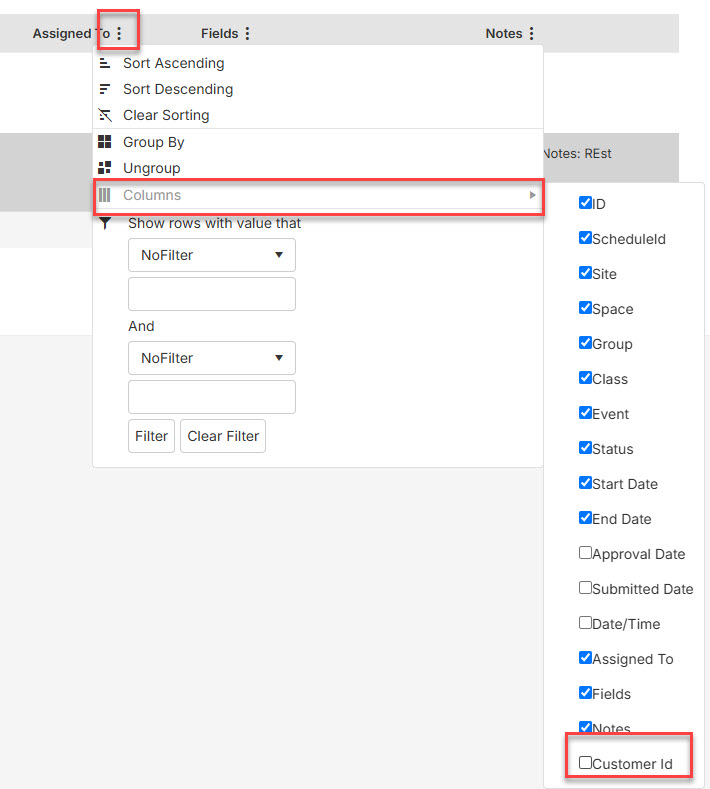
Task: Open the second NoFilter dropdown below And
Action: pos(212,358)
